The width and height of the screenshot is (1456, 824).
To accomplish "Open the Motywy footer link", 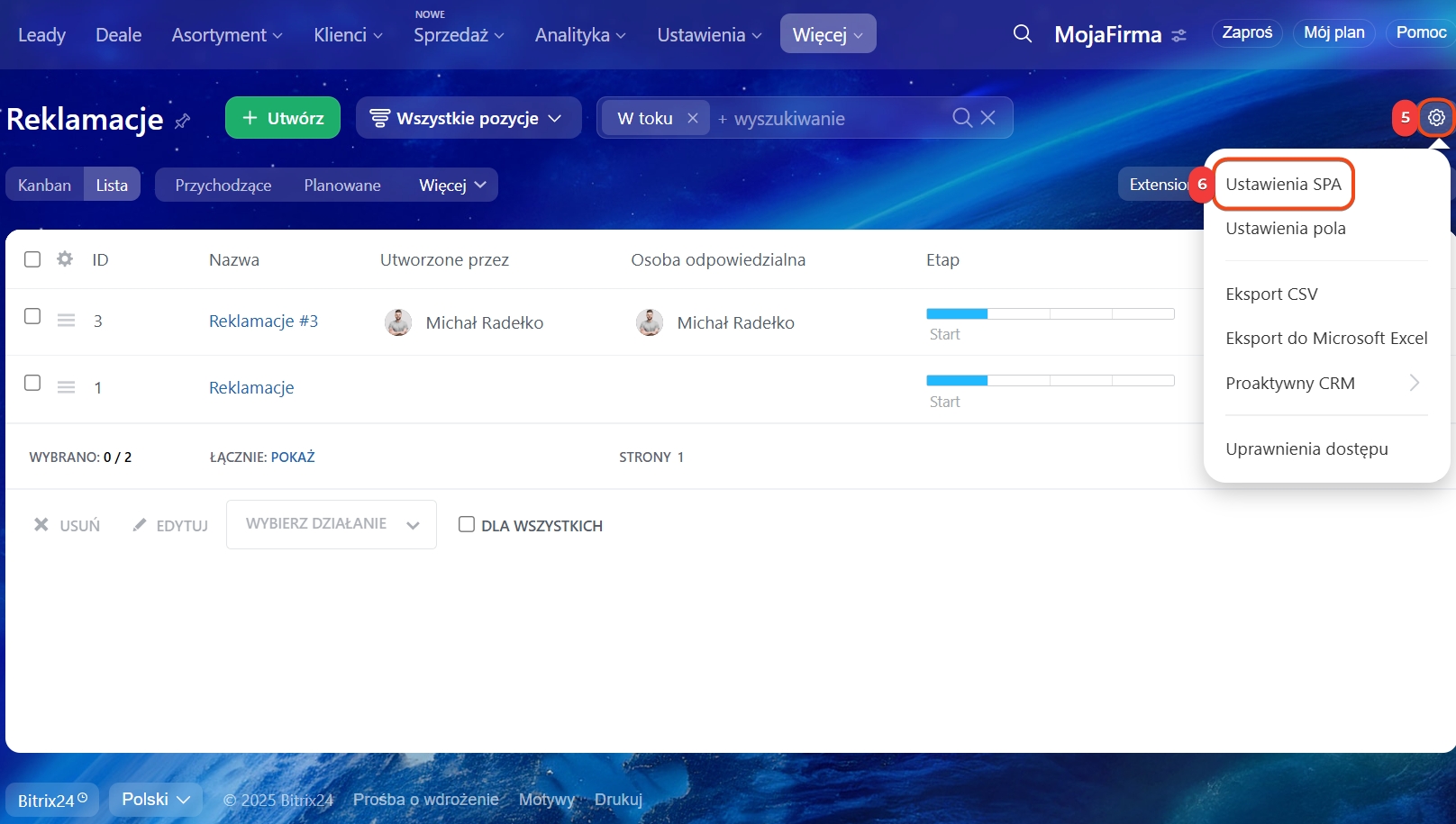I will coord(547,800).
